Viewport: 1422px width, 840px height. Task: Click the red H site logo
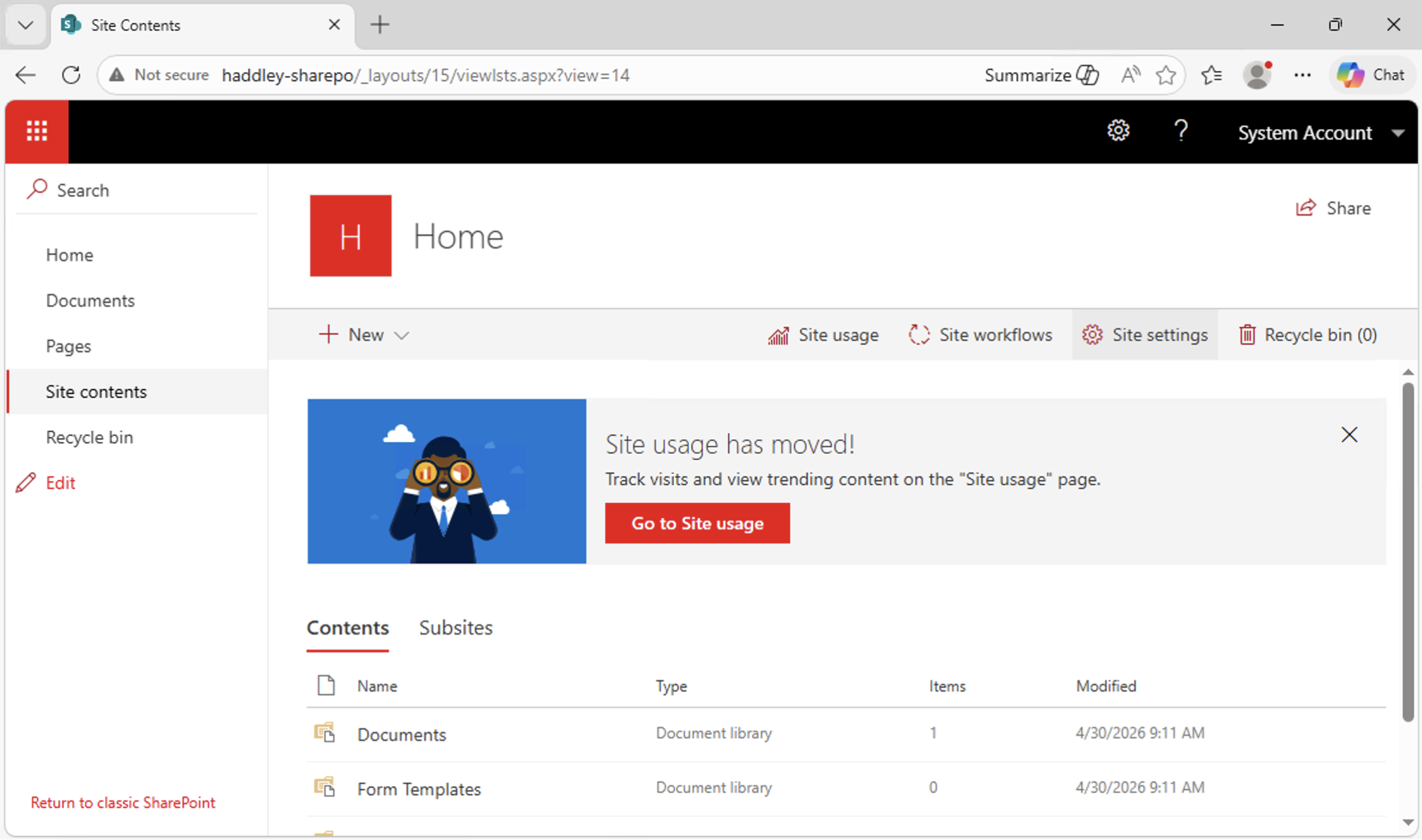350,235
